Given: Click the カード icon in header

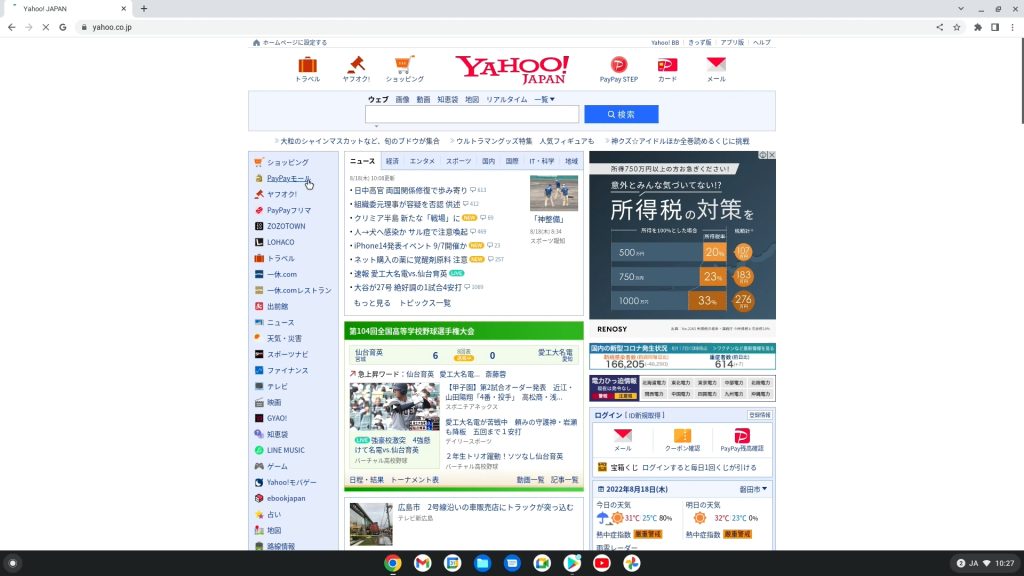Looking at the screenshot, I should (x=667, y=65).
